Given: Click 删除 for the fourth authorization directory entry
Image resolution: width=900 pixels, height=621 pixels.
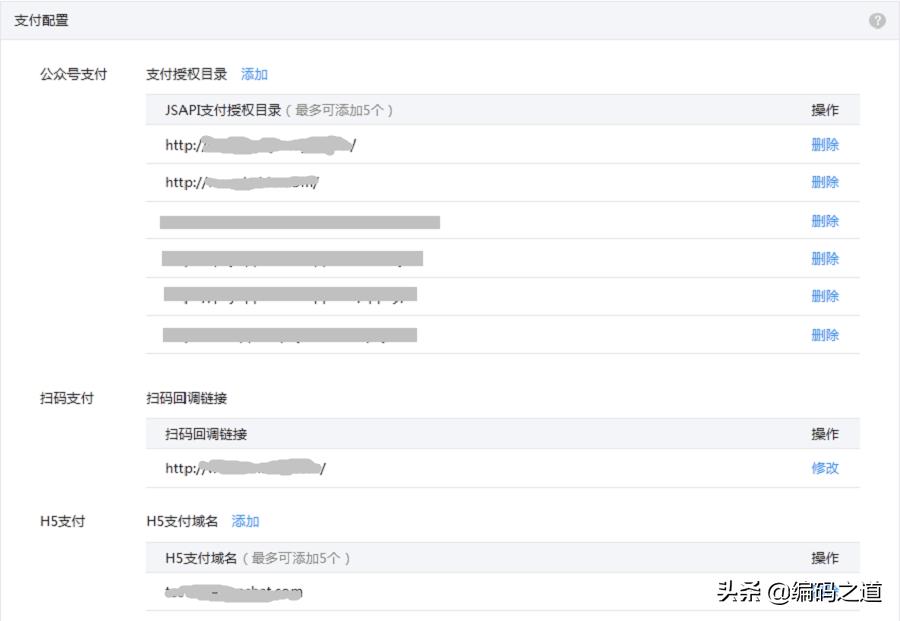Looking at the screenshot, I should pyautogui.click(x=826, y=258).
